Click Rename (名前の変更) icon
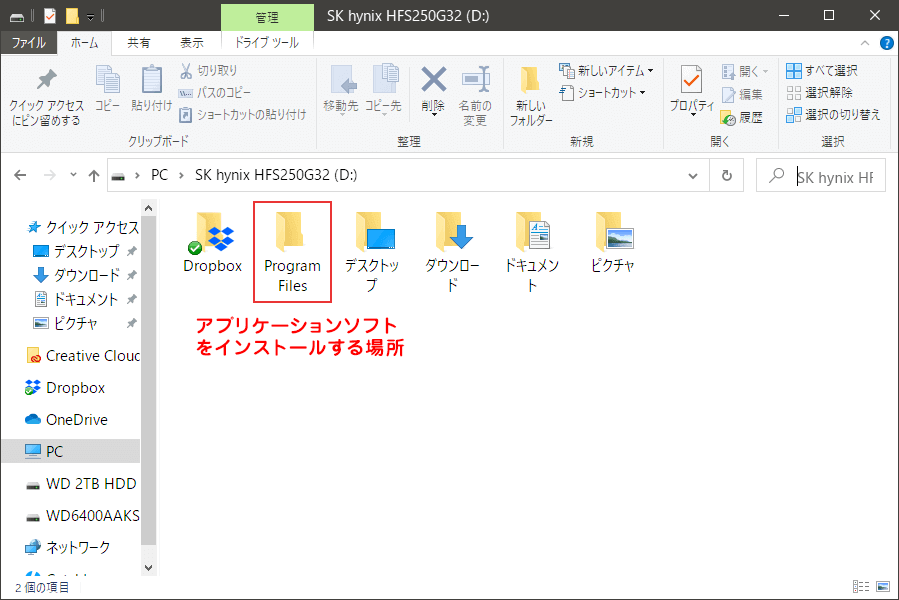 (x=475, y=96)
